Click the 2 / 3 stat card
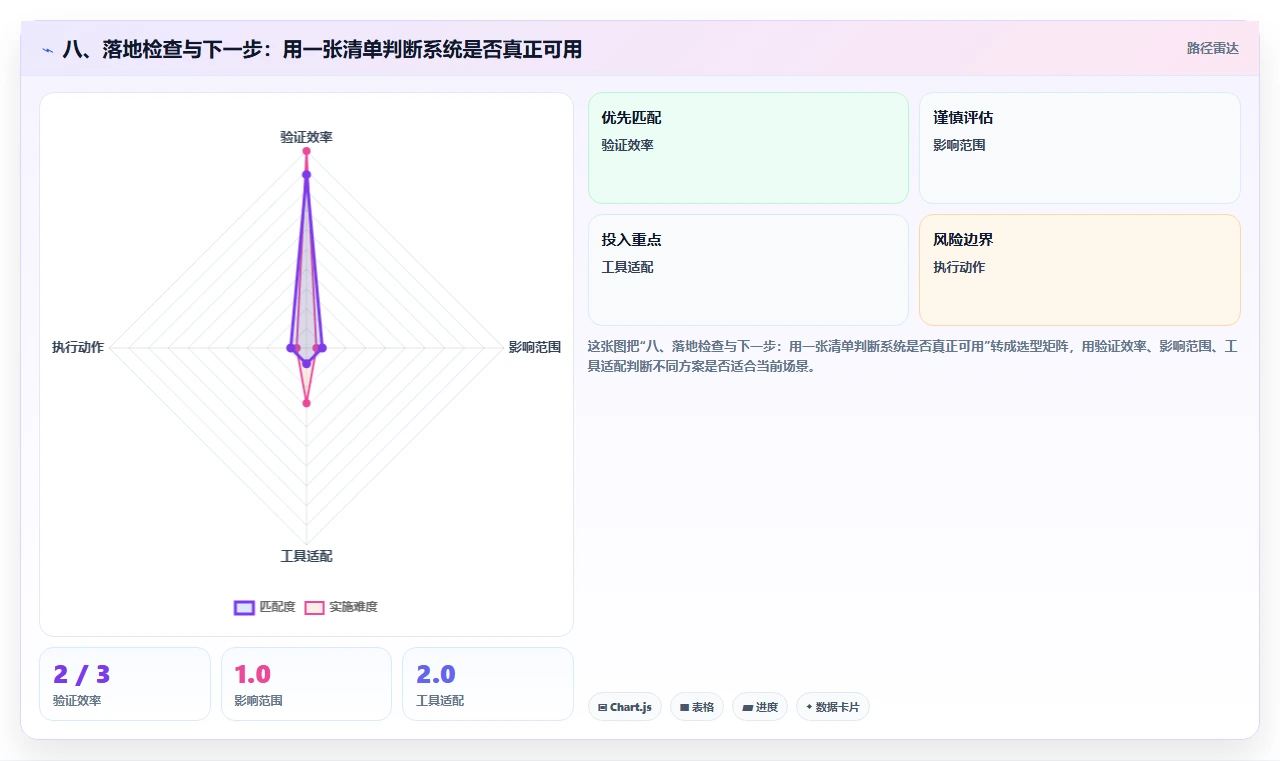The height and width of the screenshot is (761, 1280). click(x=125, y=684)
